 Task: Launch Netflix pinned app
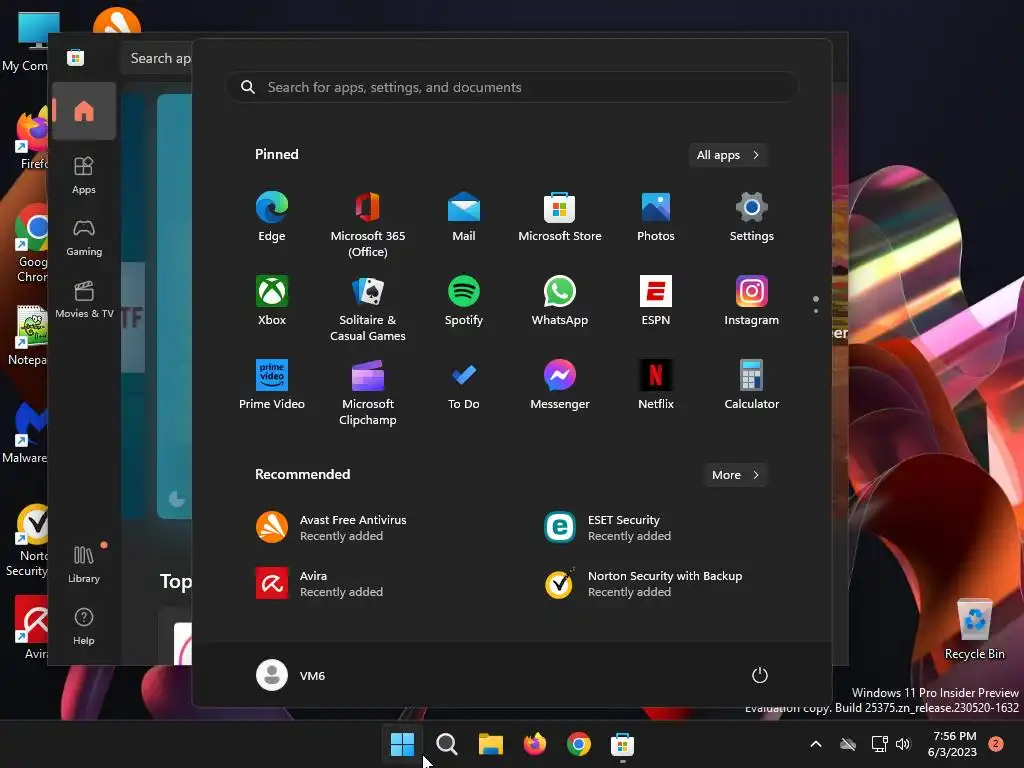click(656, 385)
